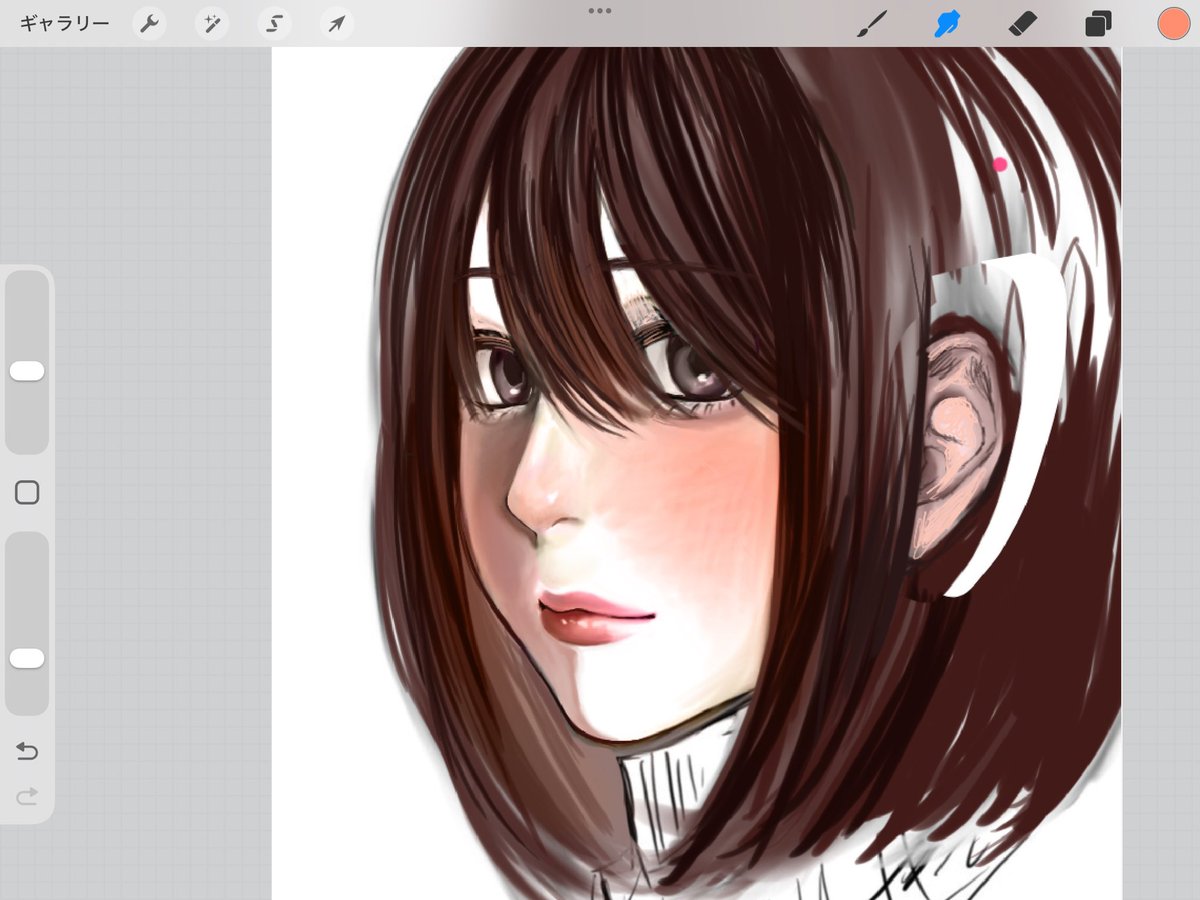The image size is (1200, 900).
Task: Tap the square modify button in sidebar
Action: point(27,492)
